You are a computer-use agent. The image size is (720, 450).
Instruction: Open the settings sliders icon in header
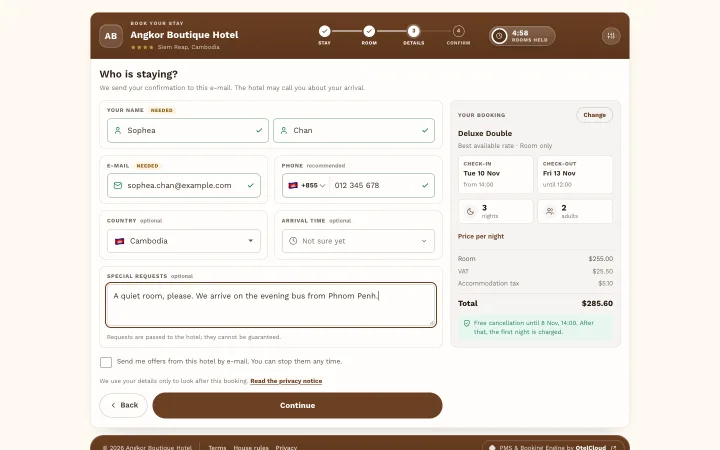point(611,36)
